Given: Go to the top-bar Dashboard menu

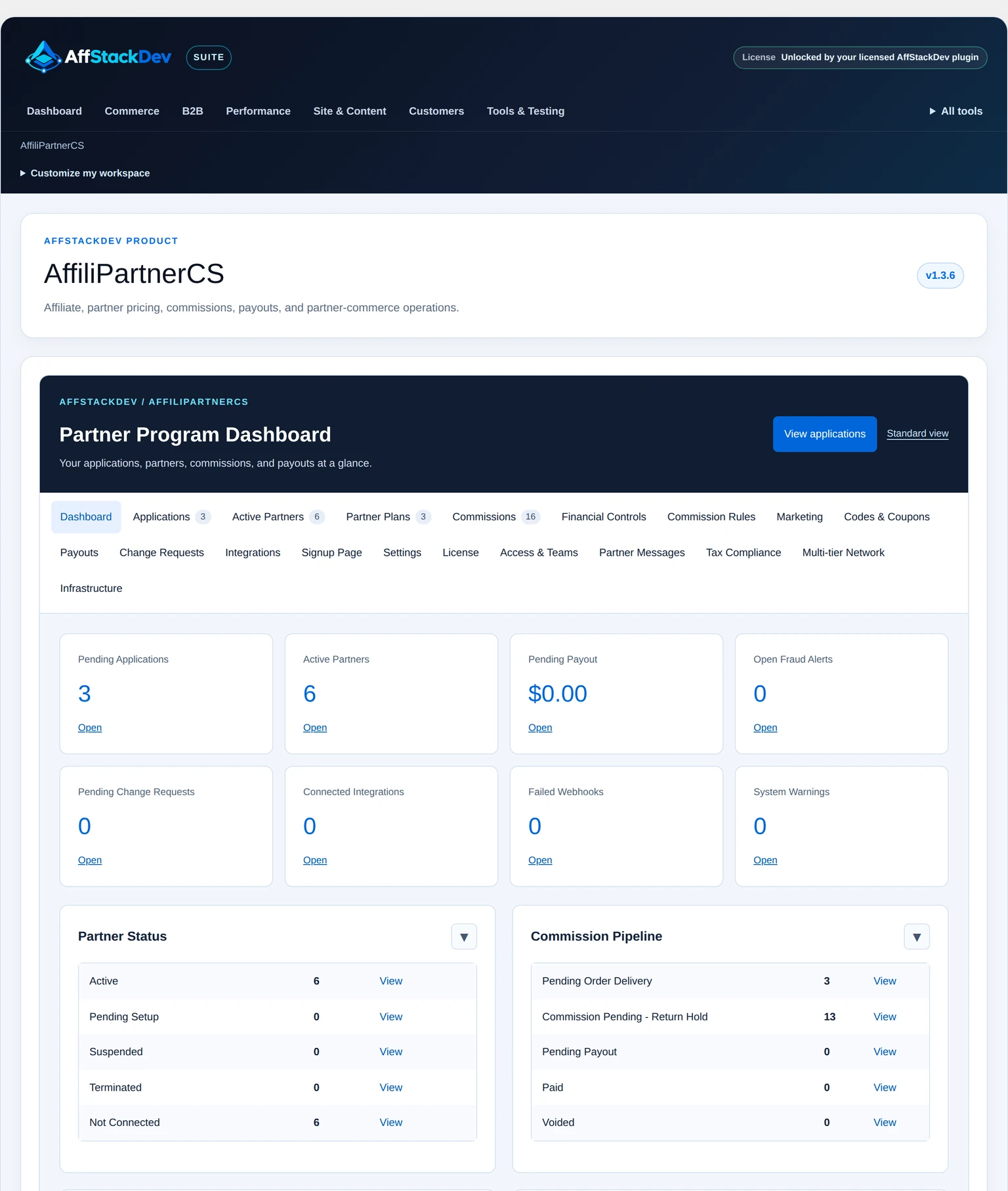Looking at the screenshot, I should coord(54,111).
